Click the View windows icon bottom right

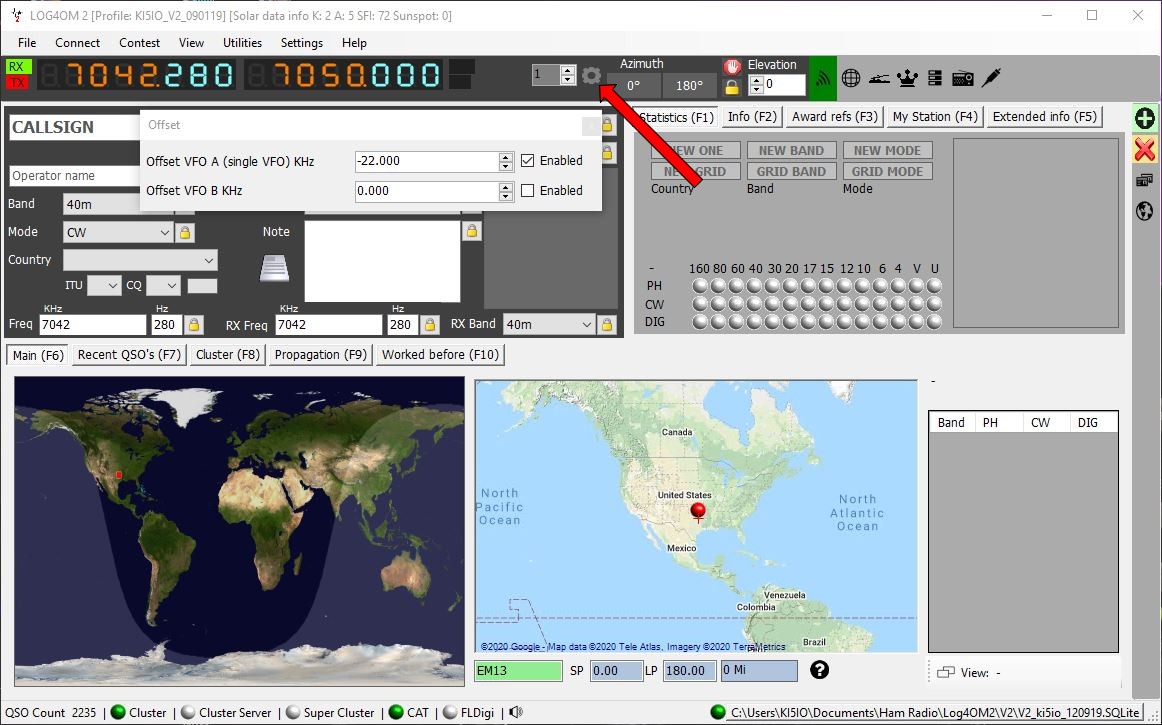(x=946, y=672)
